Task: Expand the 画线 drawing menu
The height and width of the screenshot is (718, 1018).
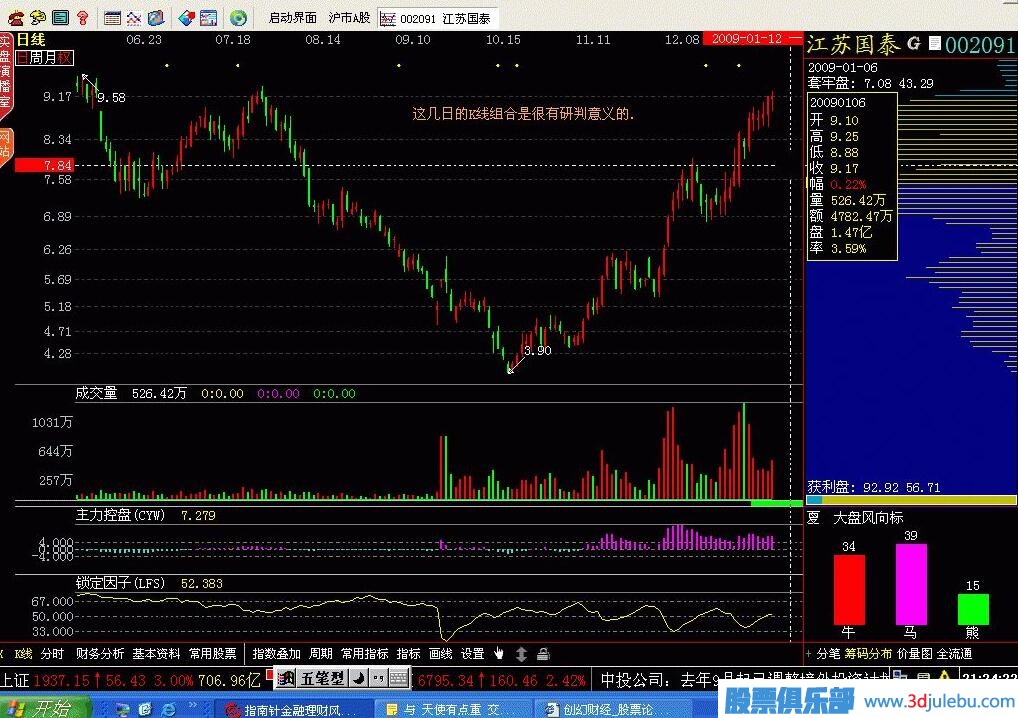Action: pyautogui.click(x=440, y=654)
